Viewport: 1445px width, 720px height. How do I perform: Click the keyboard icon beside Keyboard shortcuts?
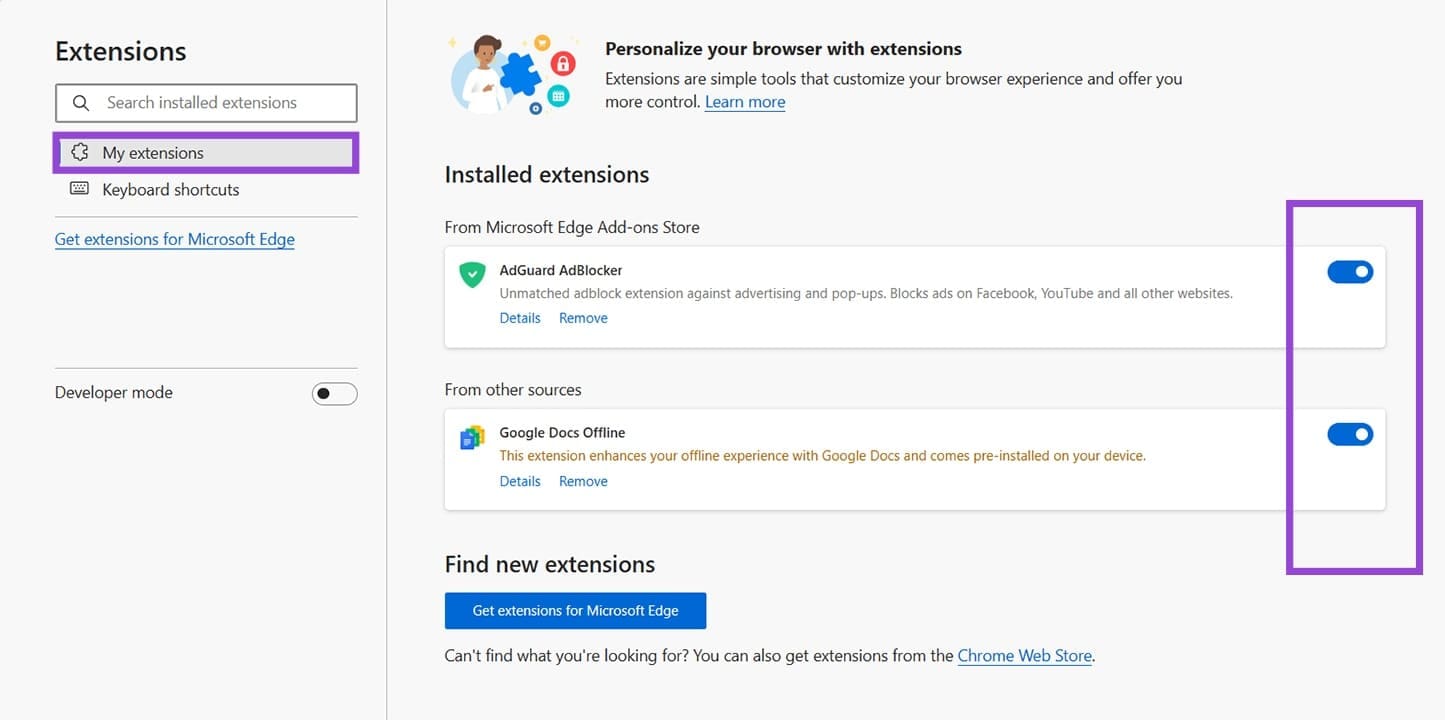pyautogui.click(x=80, y=189)
